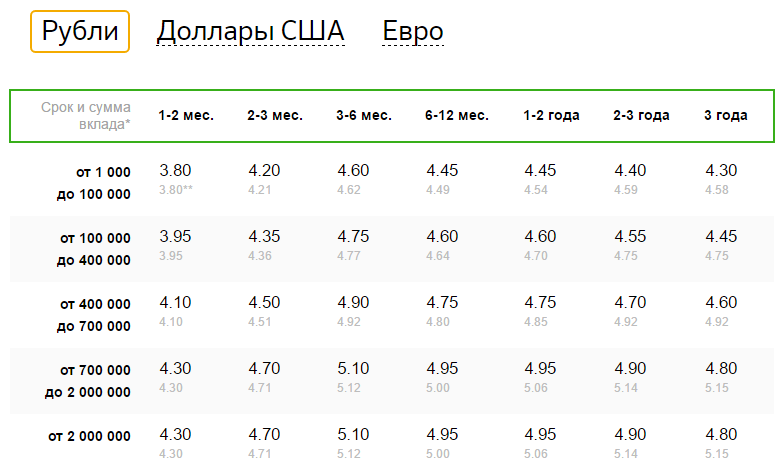Select the от 2 000 000 row label
Screen dimensions: 780x468
pos(90,437)
